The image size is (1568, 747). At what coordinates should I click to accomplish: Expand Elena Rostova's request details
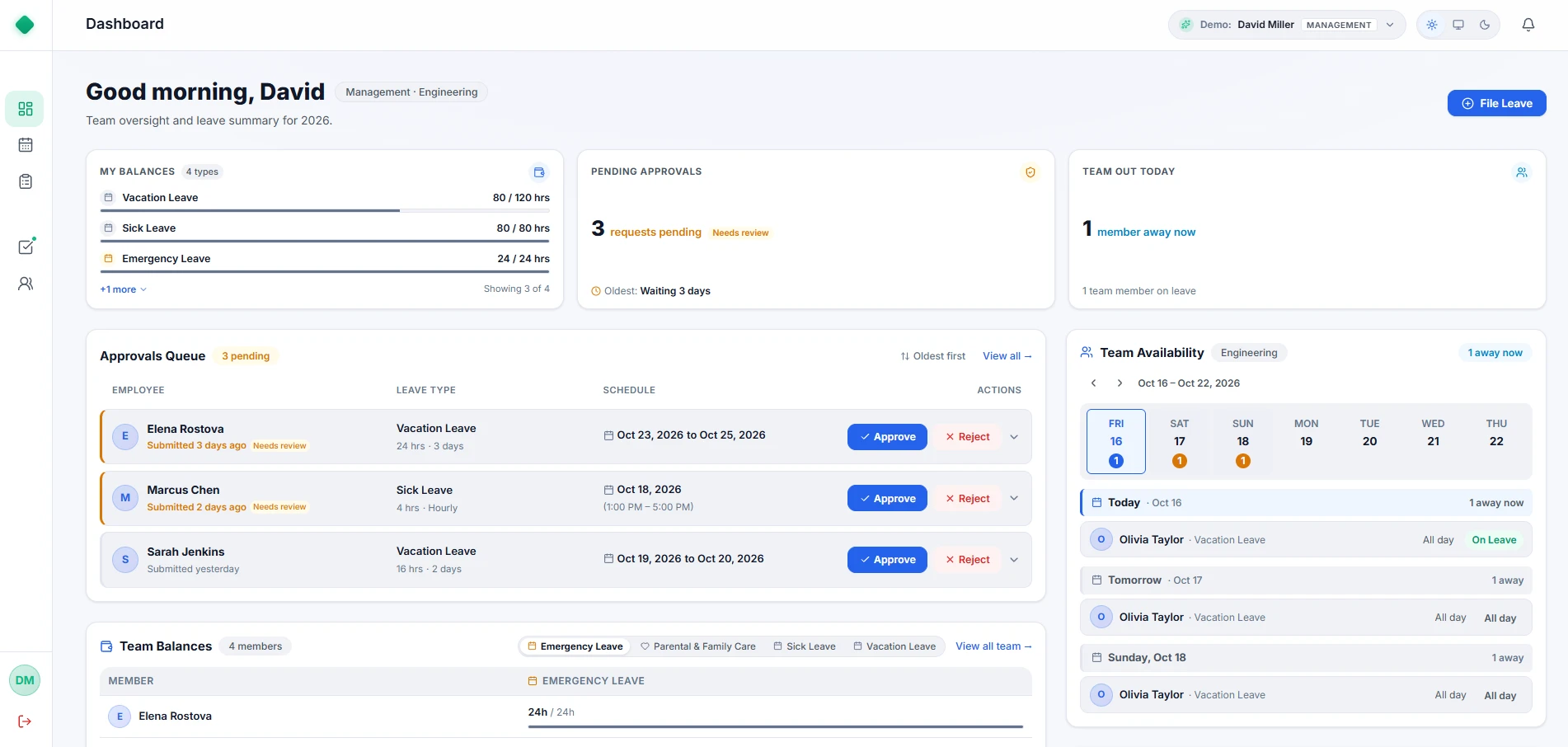[1014, 437]
